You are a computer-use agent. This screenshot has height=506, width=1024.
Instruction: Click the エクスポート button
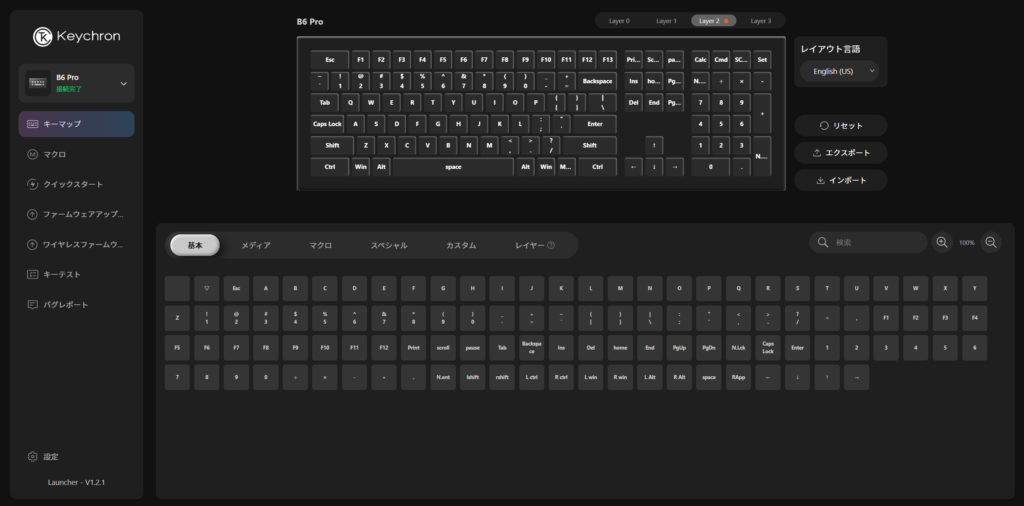(840, 153)
